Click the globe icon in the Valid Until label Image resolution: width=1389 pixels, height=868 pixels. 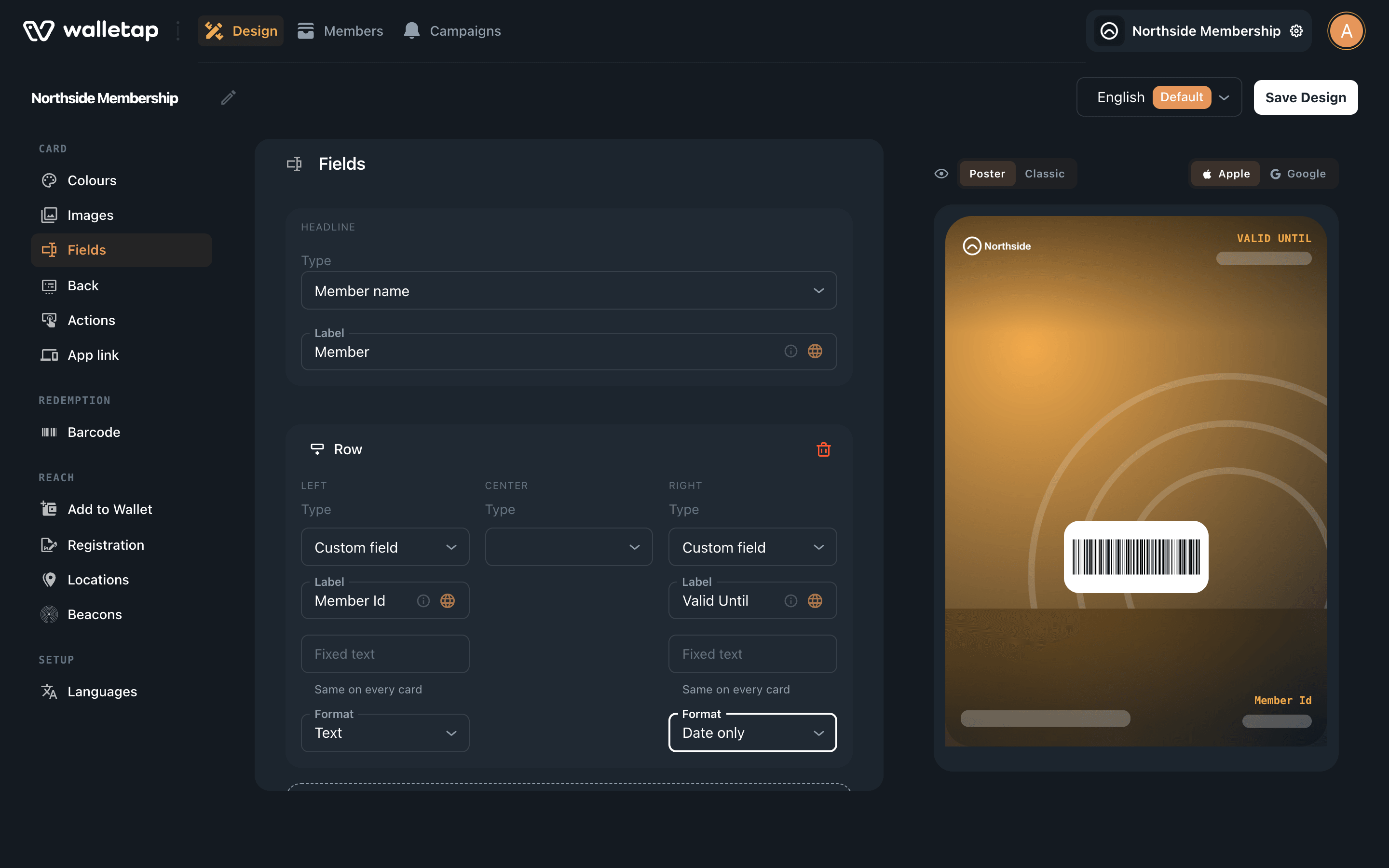tap(815, 601)
